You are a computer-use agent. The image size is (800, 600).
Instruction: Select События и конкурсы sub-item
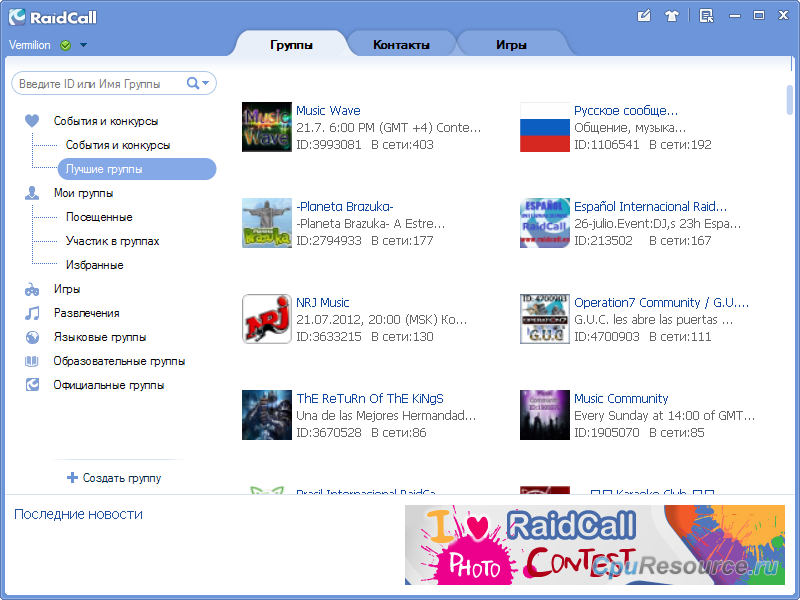pos(118,145)
